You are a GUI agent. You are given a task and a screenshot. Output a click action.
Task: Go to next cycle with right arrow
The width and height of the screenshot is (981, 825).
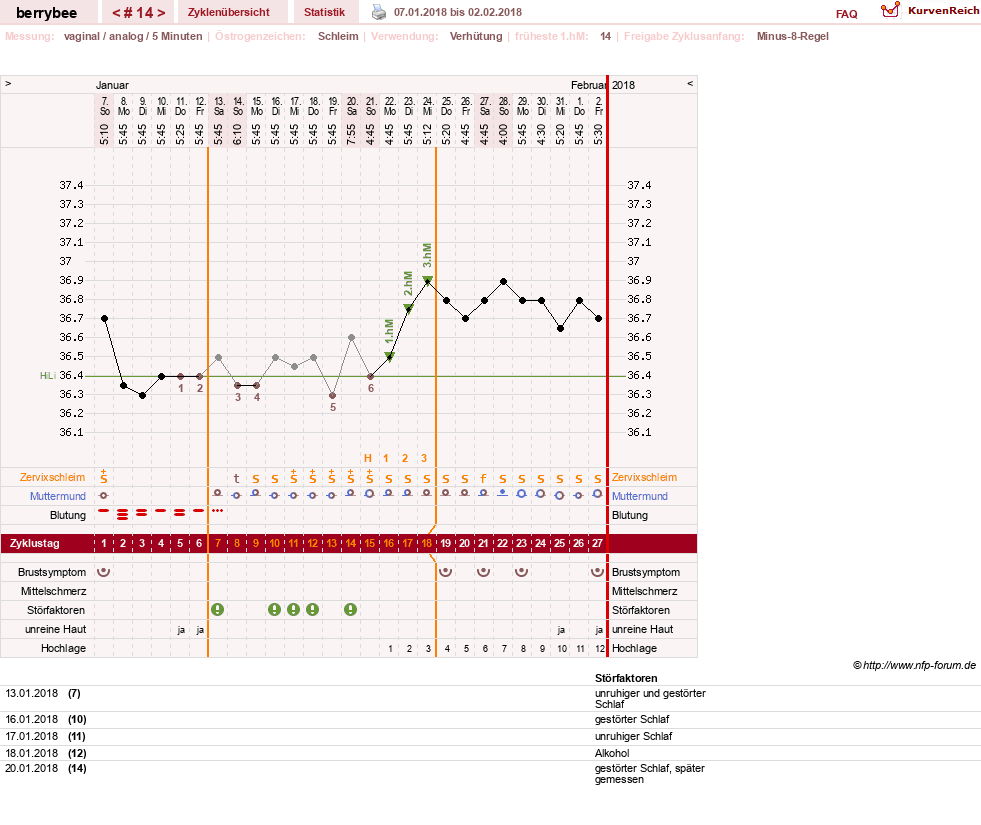[x=161, y=13]
